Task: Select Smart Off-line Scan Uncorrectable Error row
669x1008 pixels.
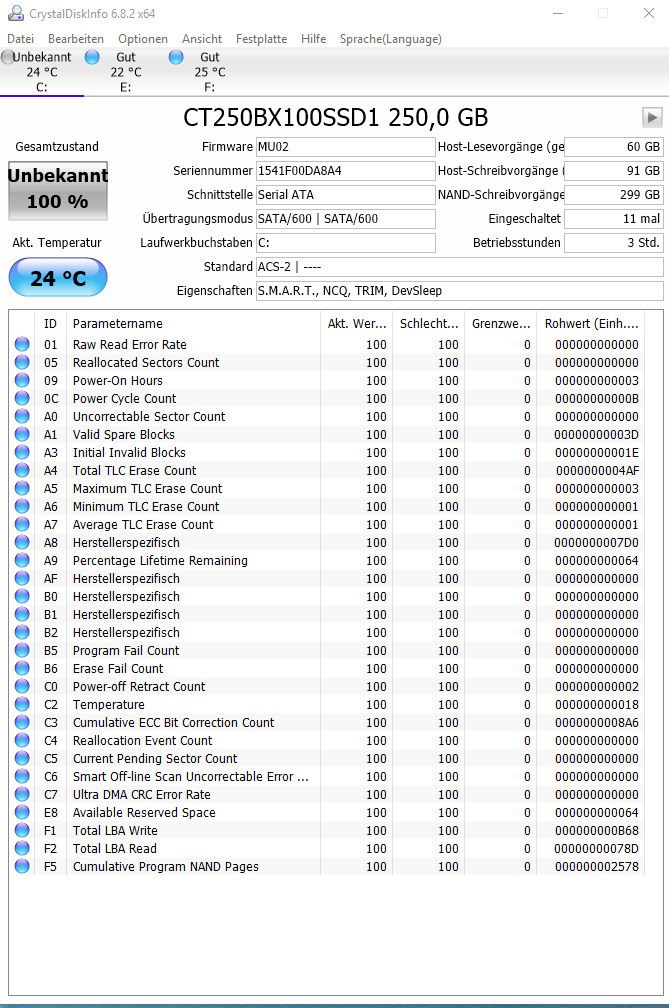Action: pos(191,777)
